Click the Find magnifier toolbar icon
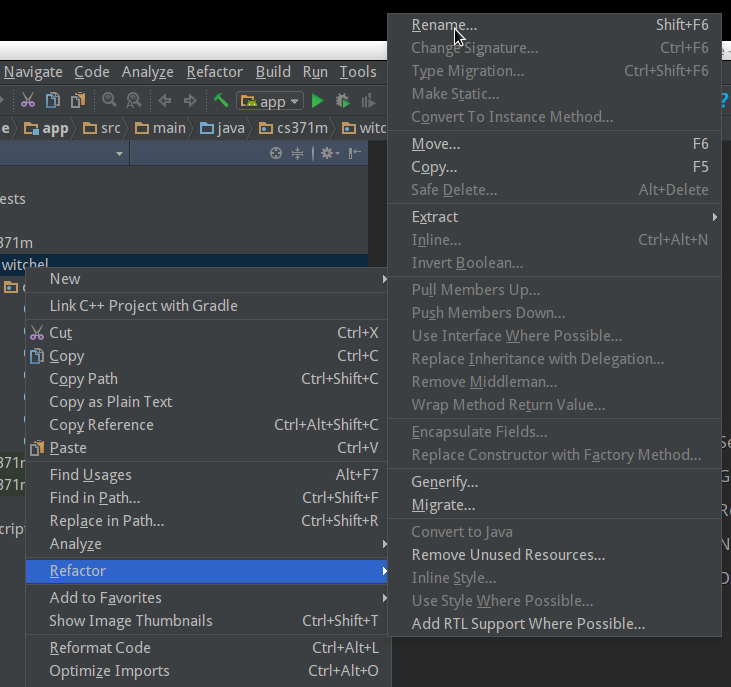 (x=108, y=100)
